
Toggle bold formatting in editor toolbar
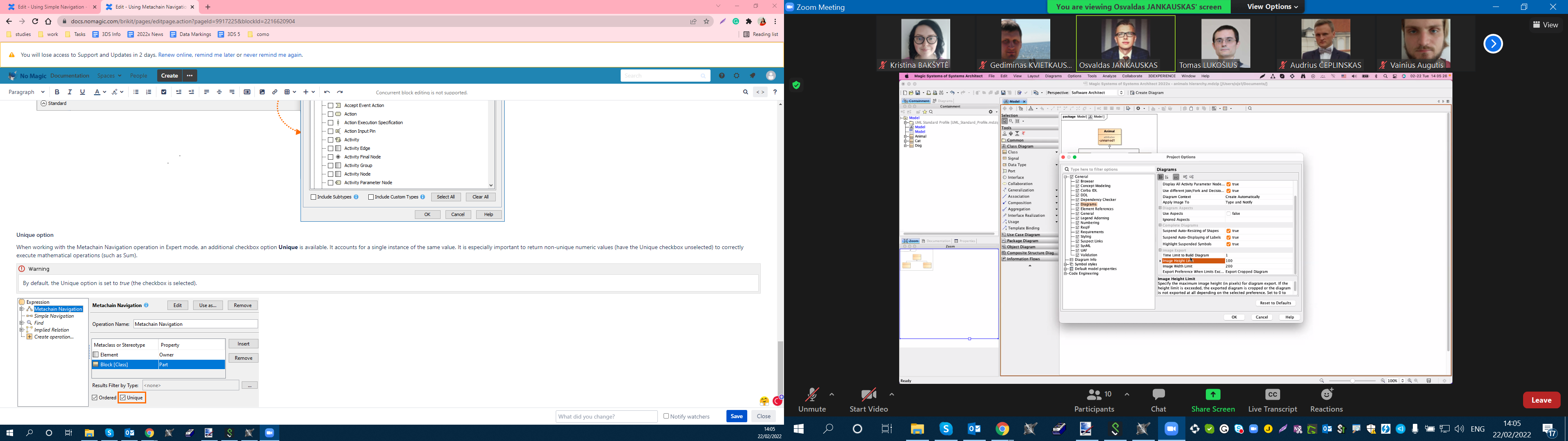click(x=57, y=92)
